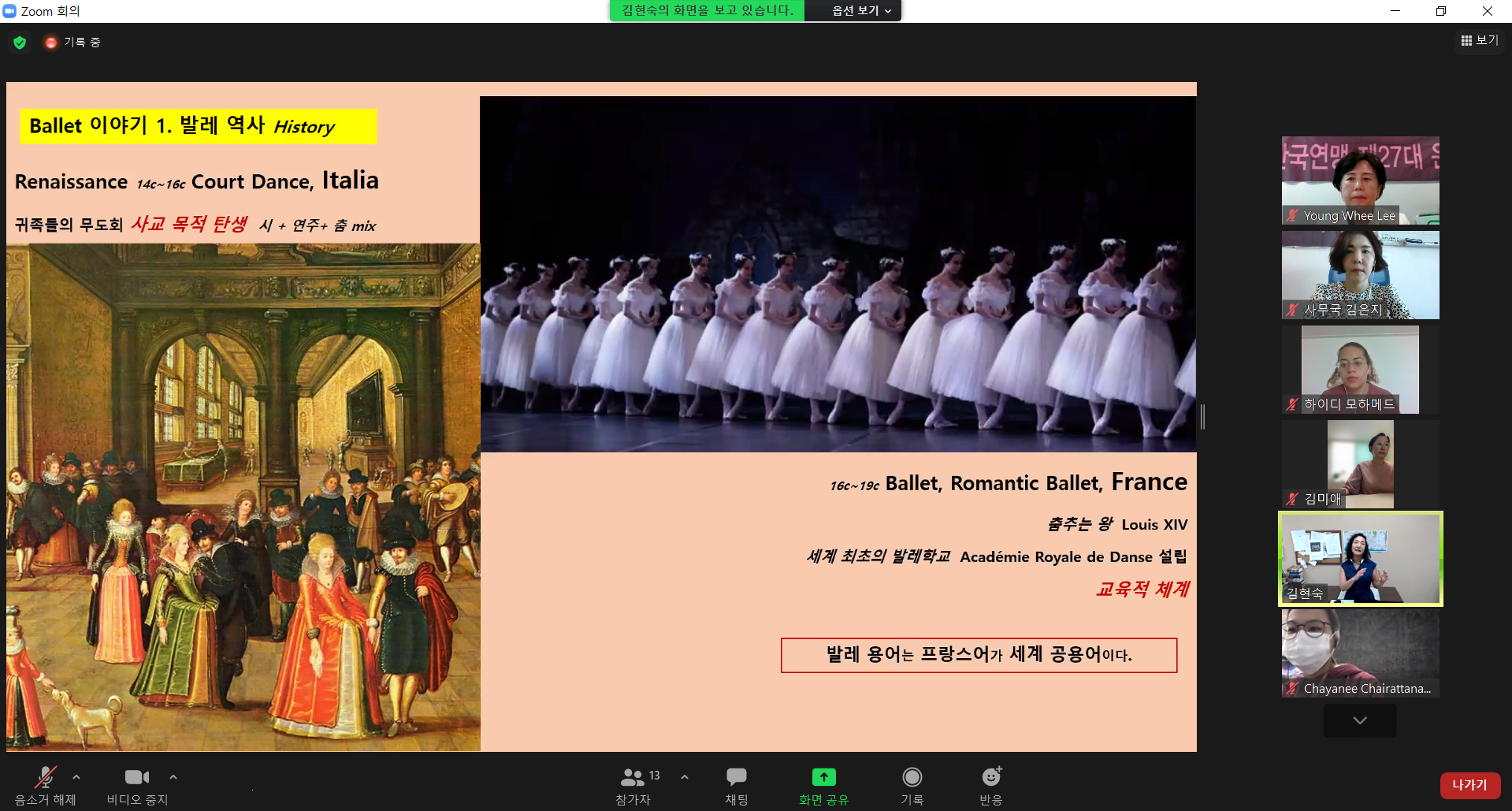Click text 춤추는 왕 Louis XIV
Viewport: 1512px width, 811px height.
1117,524
